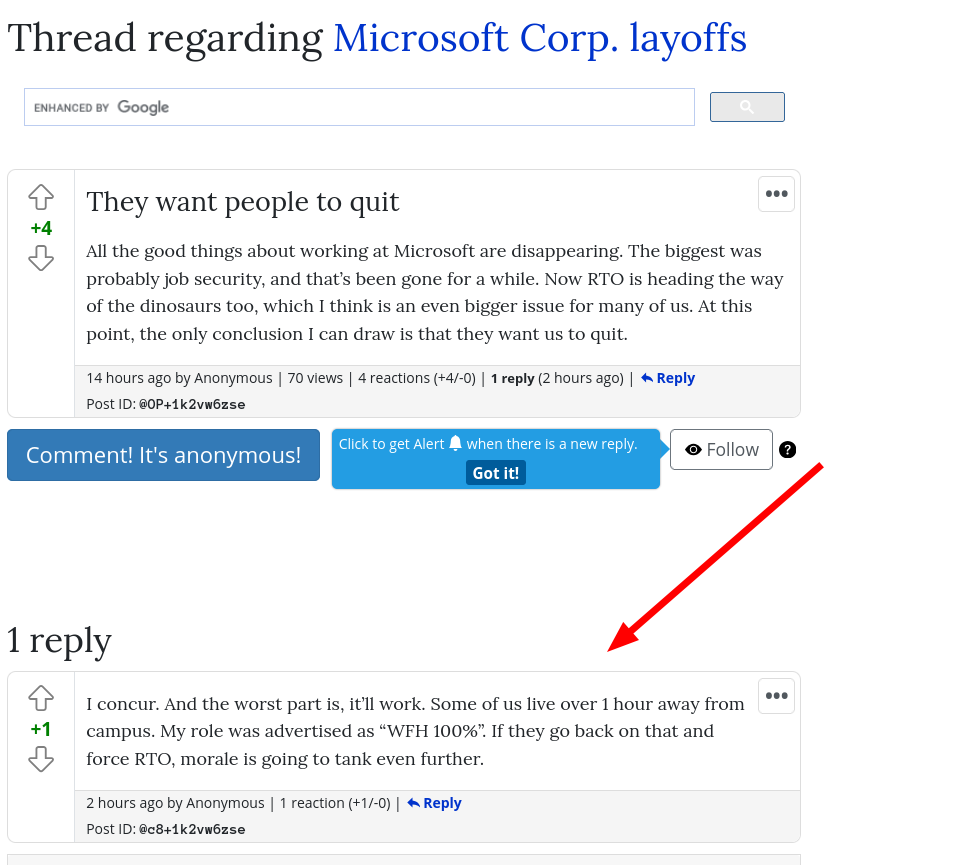Upvote the 'I concur' reply
The height and width of the screenshot is (865, 964).
[41, 698]
